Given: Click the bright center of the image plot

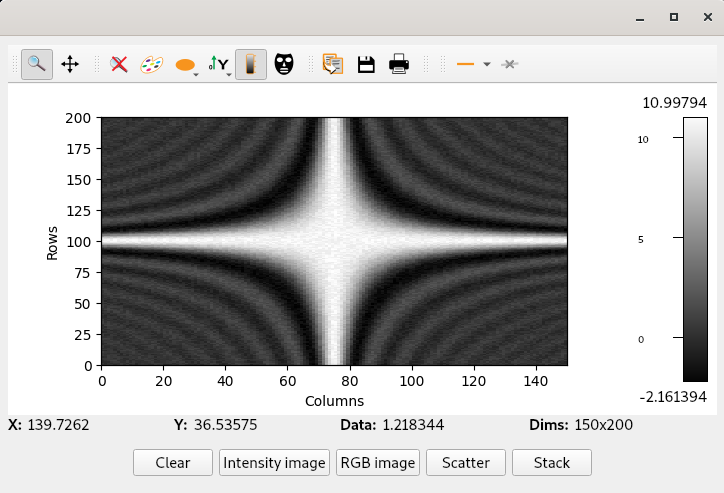Looking at the screenshot, I should [x=335, y=241].
